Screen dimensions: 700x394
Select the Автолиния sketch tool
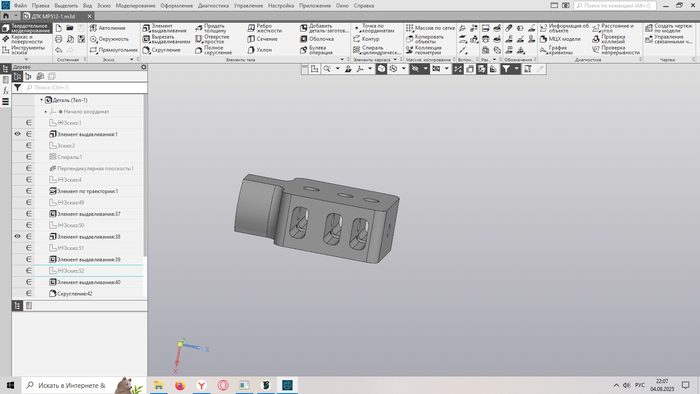[108, 28]
